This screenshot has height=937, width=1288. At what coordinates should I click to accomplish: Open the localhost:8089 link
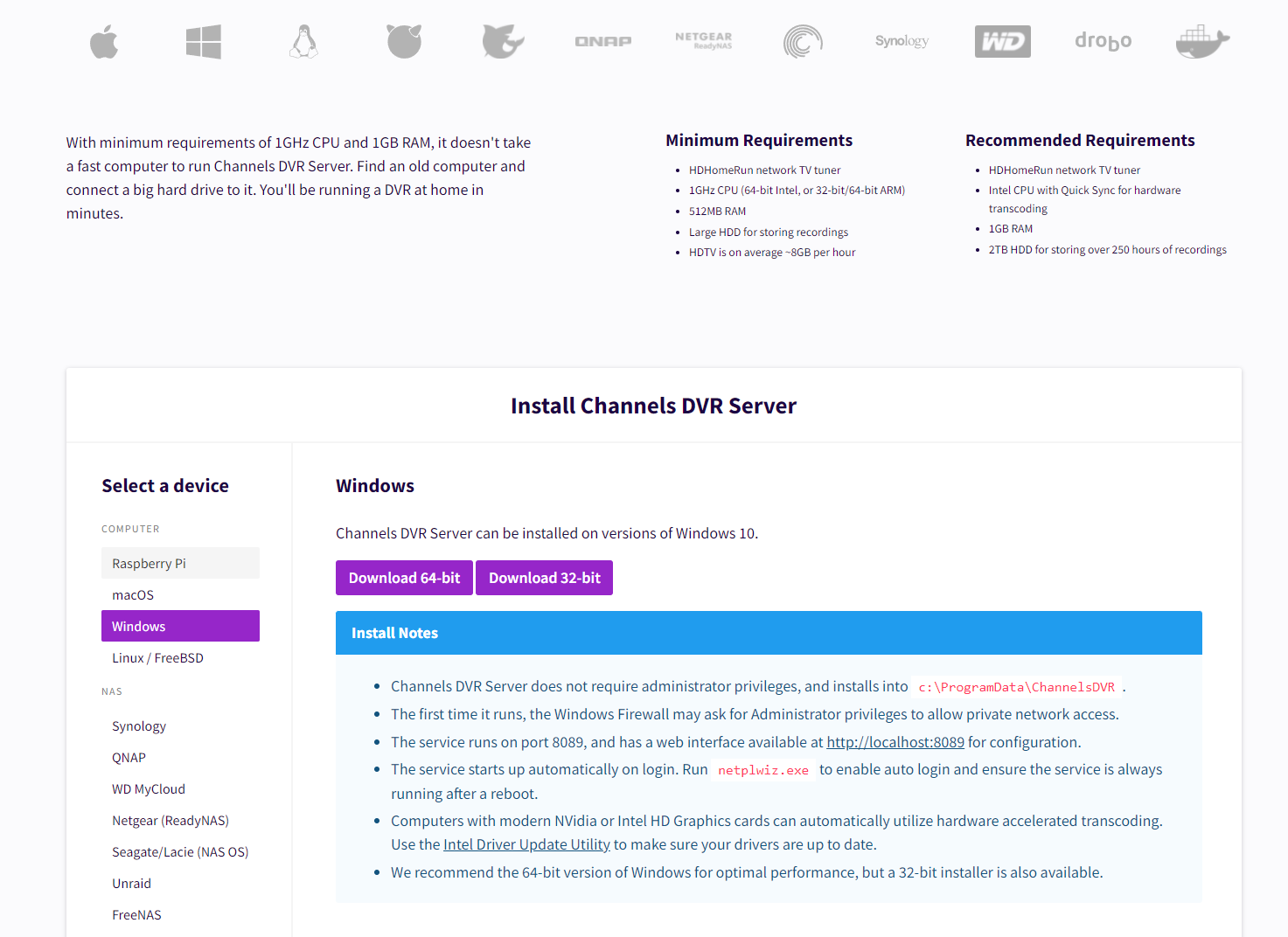click(x=895, y=742)
